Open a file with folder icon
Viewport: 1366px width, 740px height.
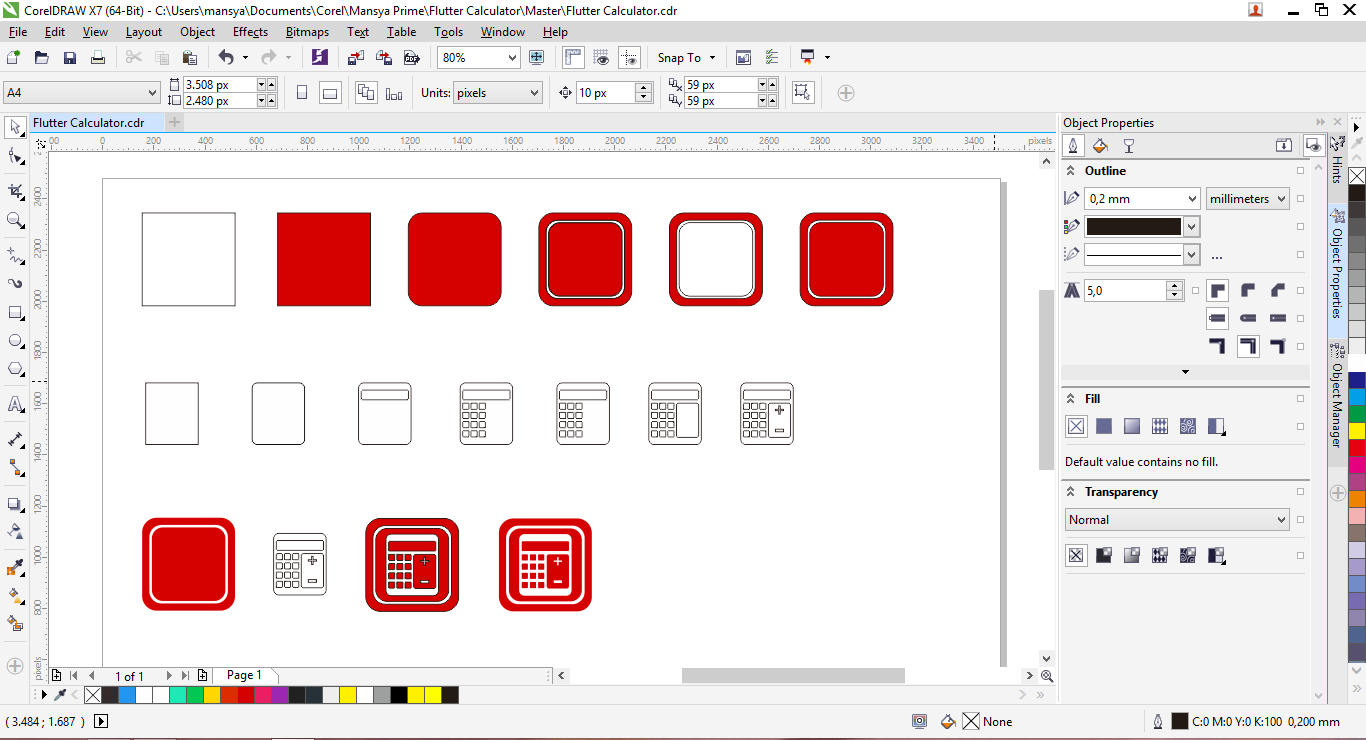pyautogui.click(x=42, y=58)
